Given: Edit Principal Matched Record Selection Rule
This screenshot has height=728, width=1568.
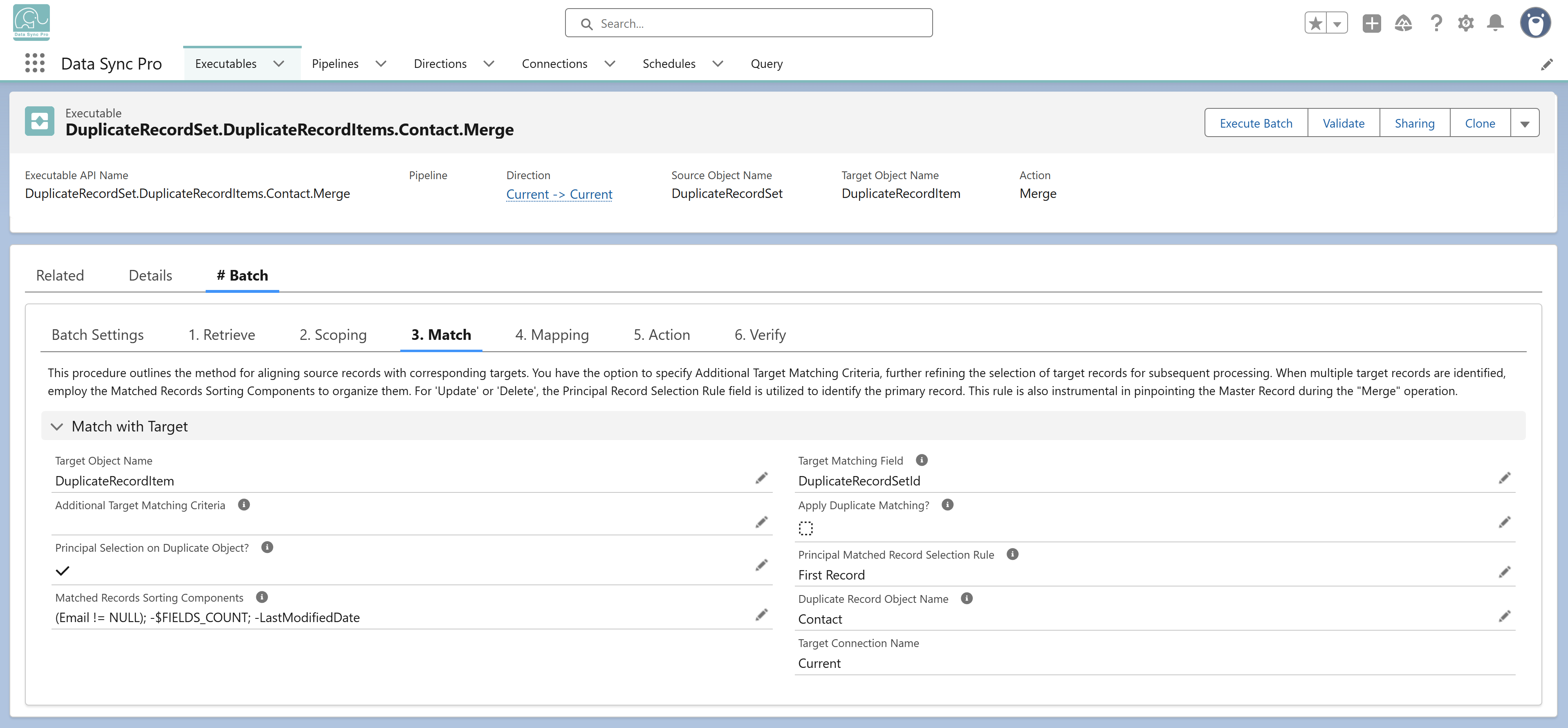Looking at the screenshot, I should pos(1505,572).
